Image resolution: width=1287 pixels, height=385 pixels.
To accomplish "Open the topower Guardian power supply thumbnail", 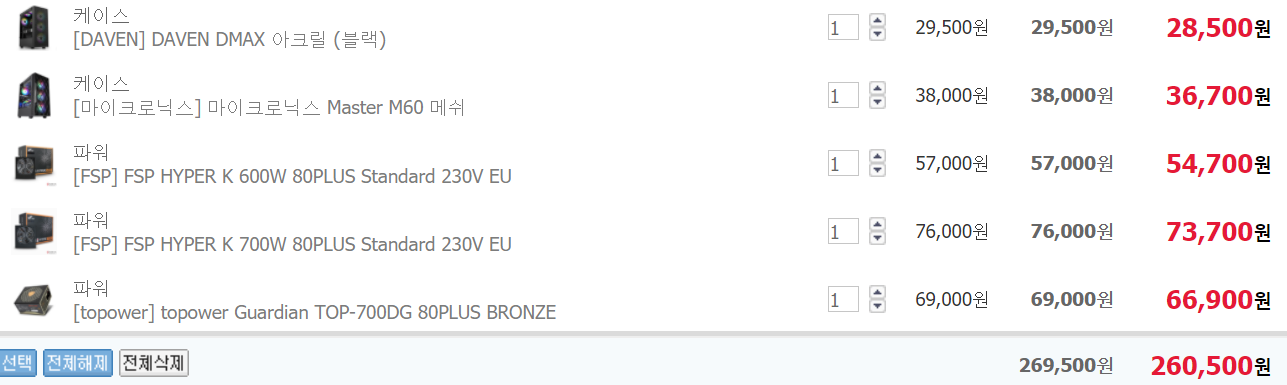I will point(34,300).
